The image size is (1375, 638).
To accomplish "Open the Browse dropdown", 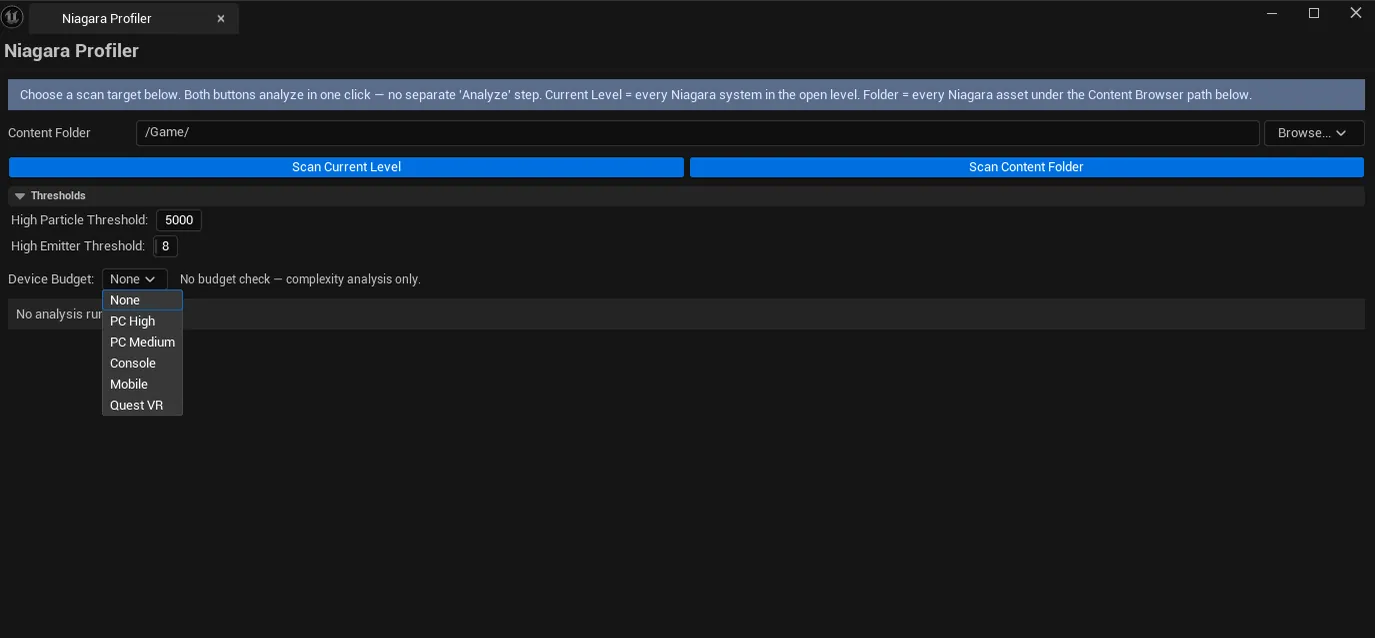I will tap(1313, 133).
